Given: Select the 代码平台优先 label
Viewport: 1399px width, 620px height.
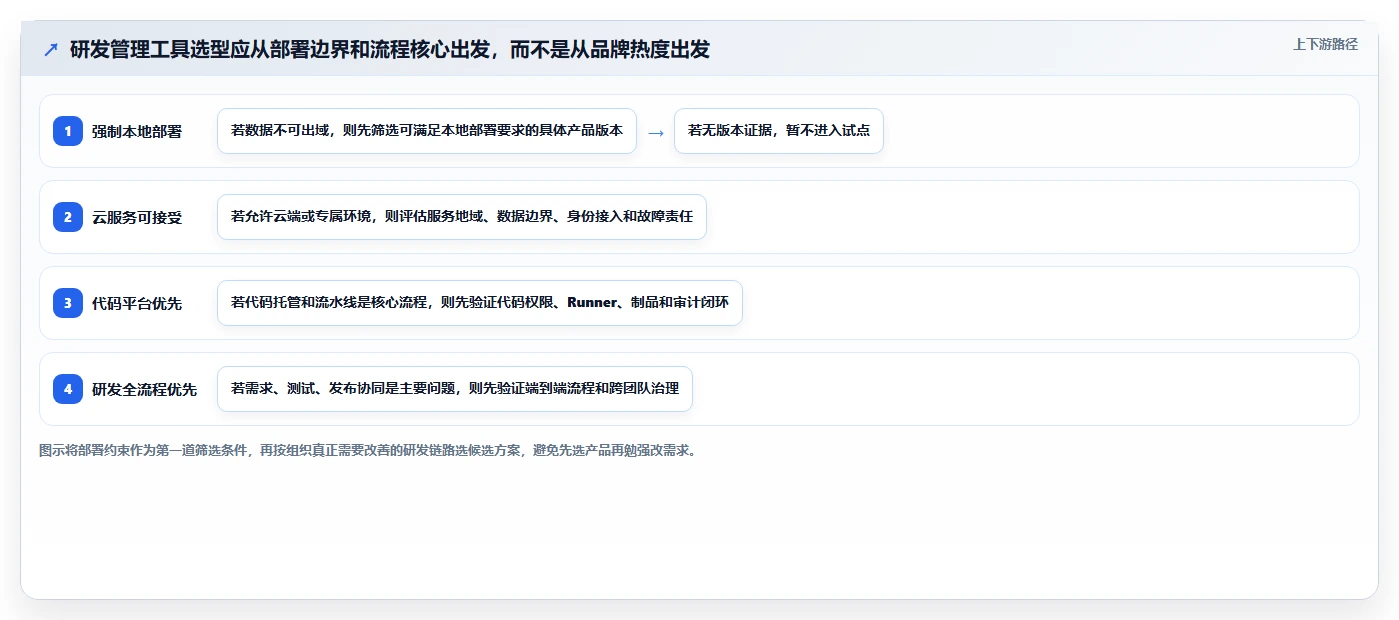Looking at the screenshot, I should (137, 304).
